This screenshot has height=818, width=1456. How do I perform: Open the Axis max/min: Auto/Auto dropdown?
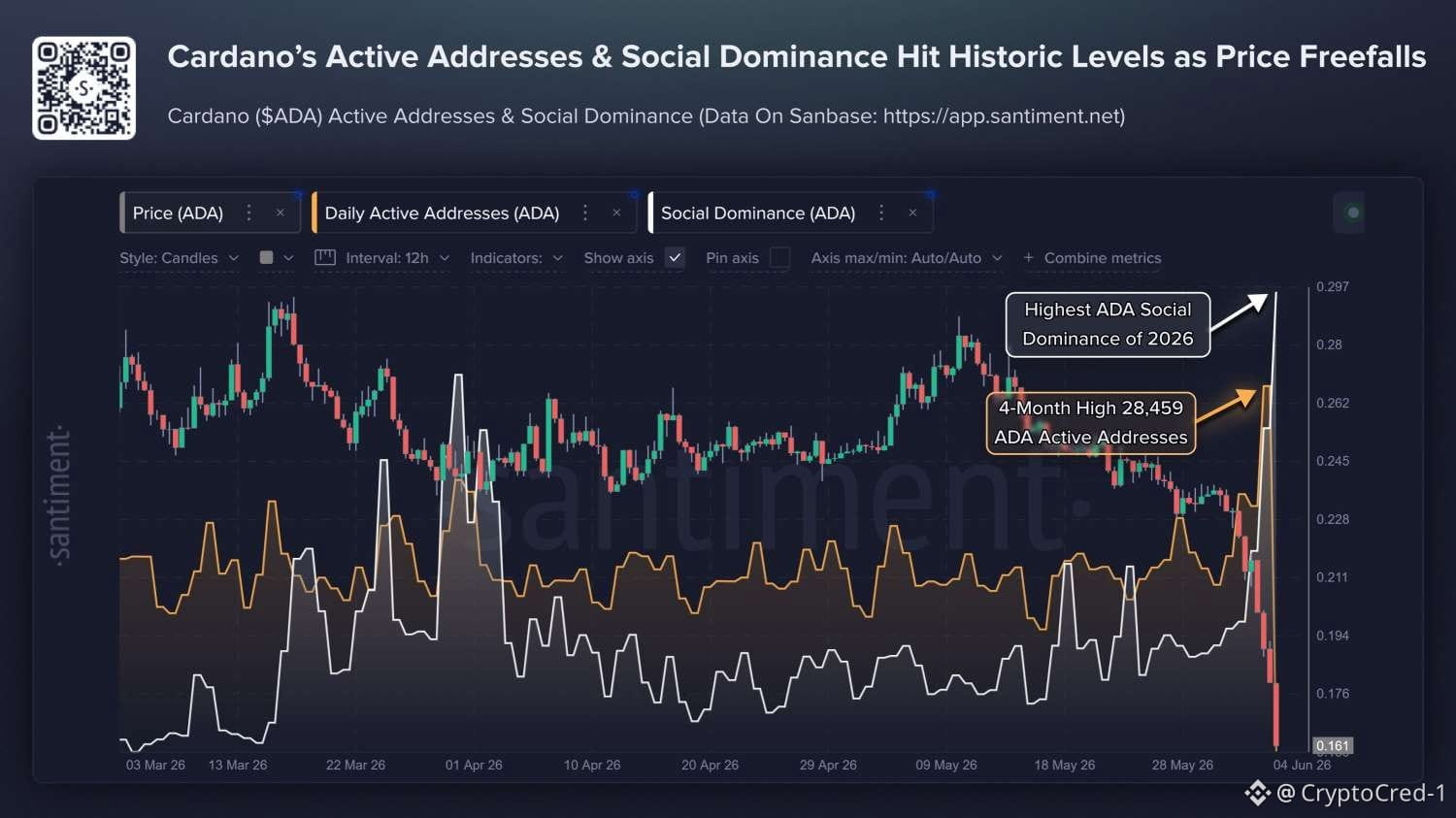click(907, 258)
